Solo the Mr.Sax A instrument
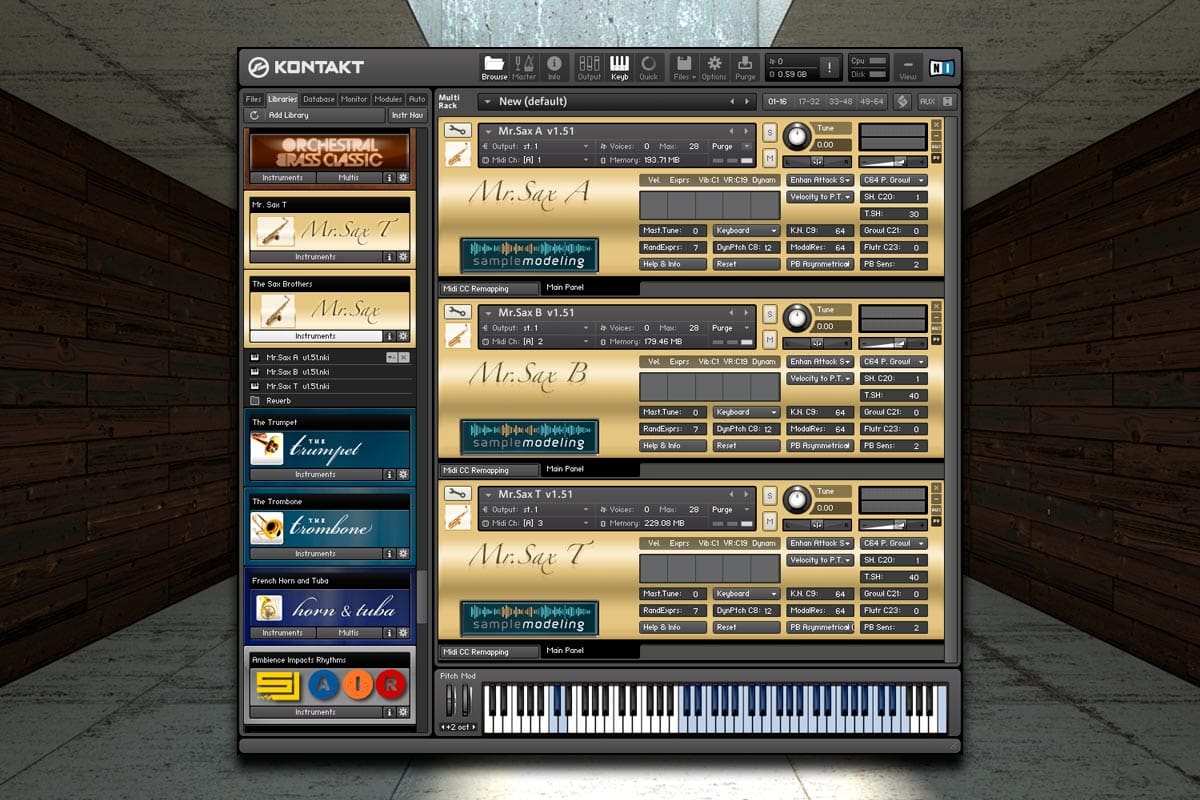 (x=770, y=132)
